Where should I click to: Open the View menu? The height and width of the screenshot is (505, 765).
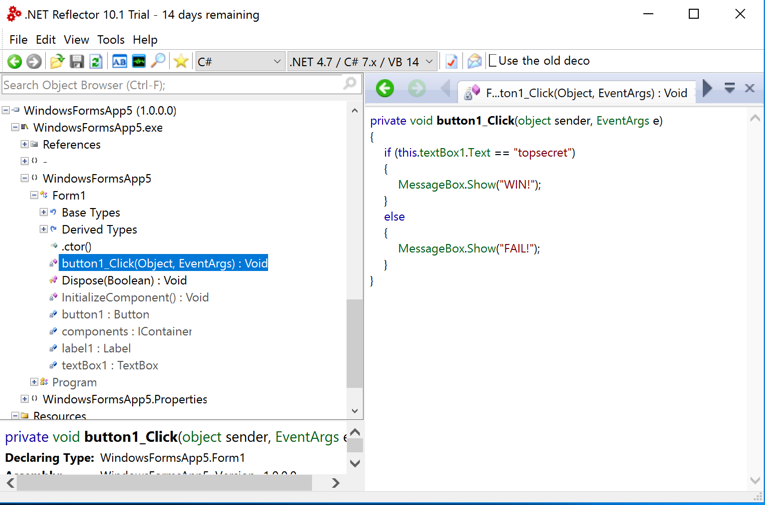click(77, 40)
